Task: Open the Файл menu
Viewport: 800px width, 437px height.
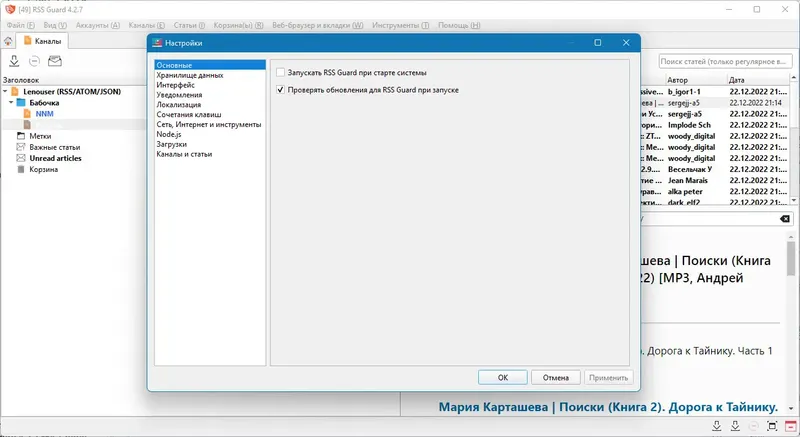Action: coord(21,25)
